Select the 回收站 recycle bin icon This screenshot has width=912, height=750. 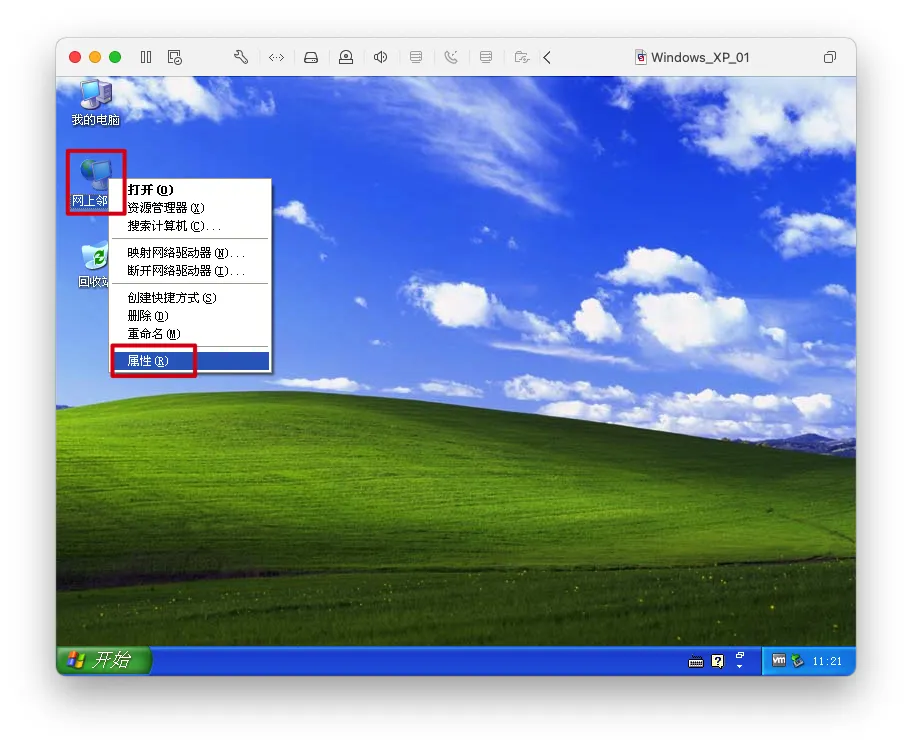click(93, 265)
